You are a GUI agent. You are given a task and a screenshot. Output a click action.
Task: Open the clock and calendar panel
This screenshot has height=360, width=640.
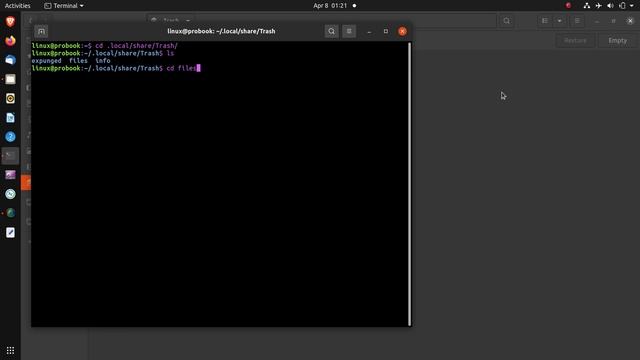pos(330,6)
